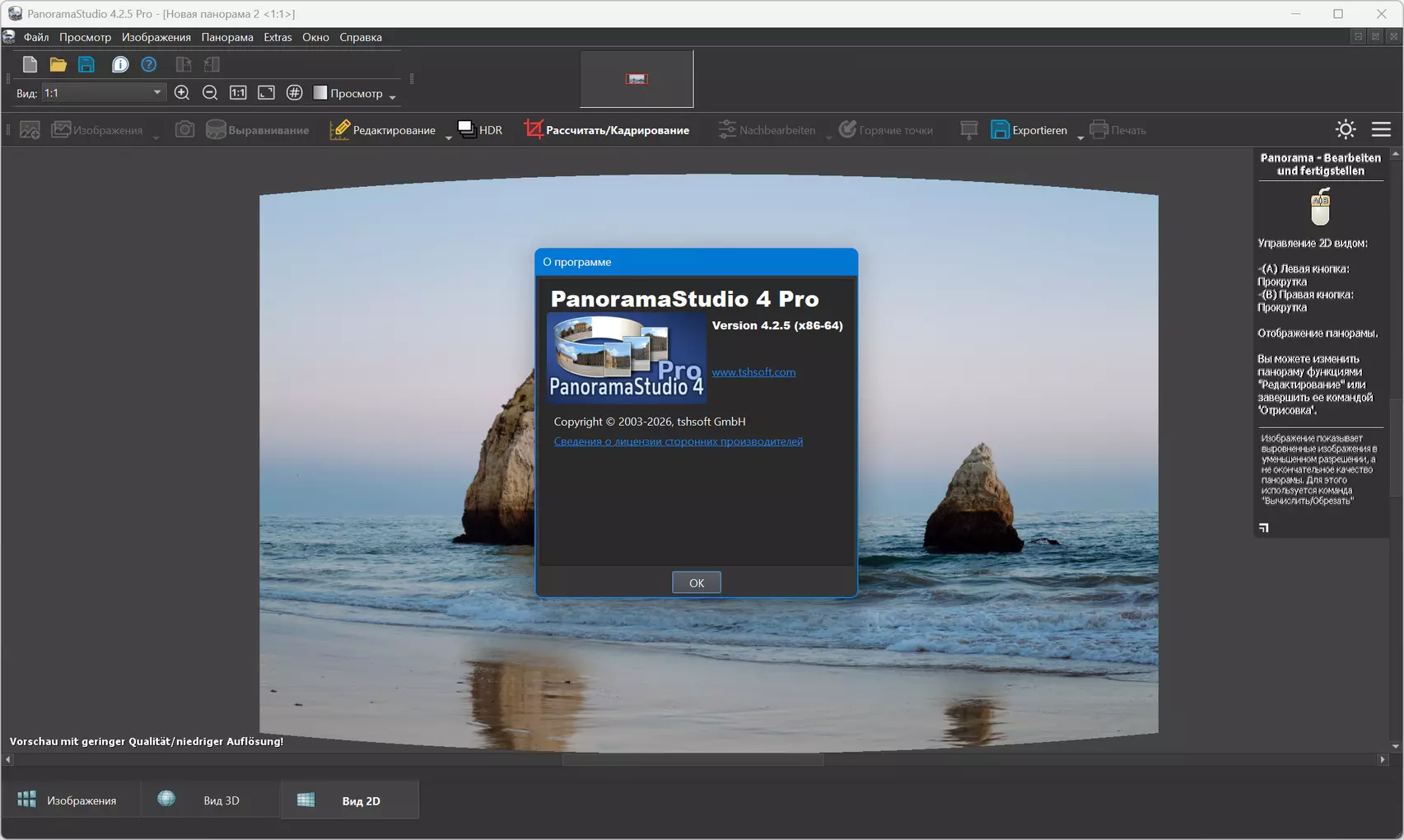Zoom in with the plus magnifier
The image size is (1404, 840).
click(182, 93)
